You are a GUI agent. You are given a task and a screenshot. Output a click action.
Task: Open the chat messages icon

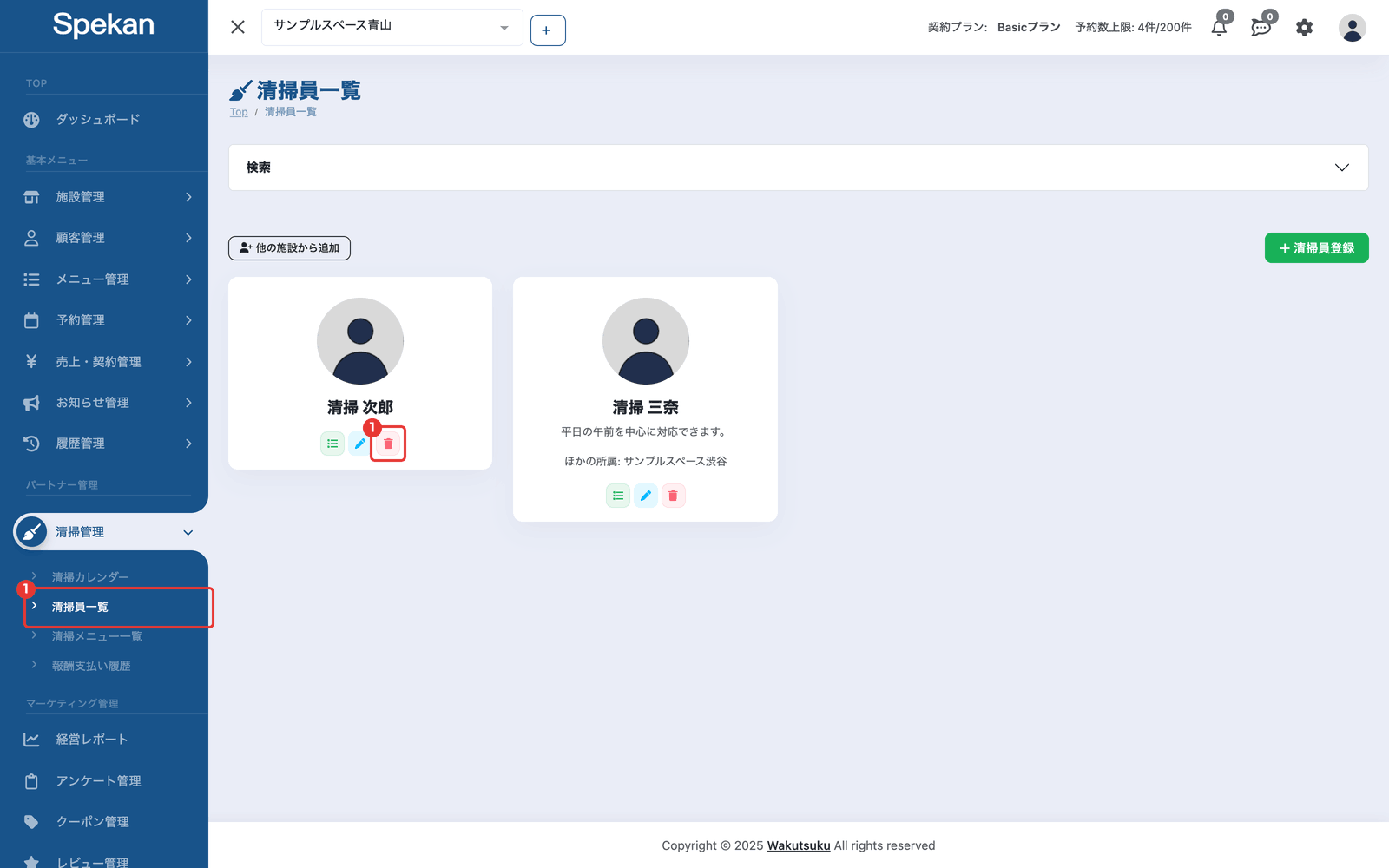click(x=1261, y=28)
